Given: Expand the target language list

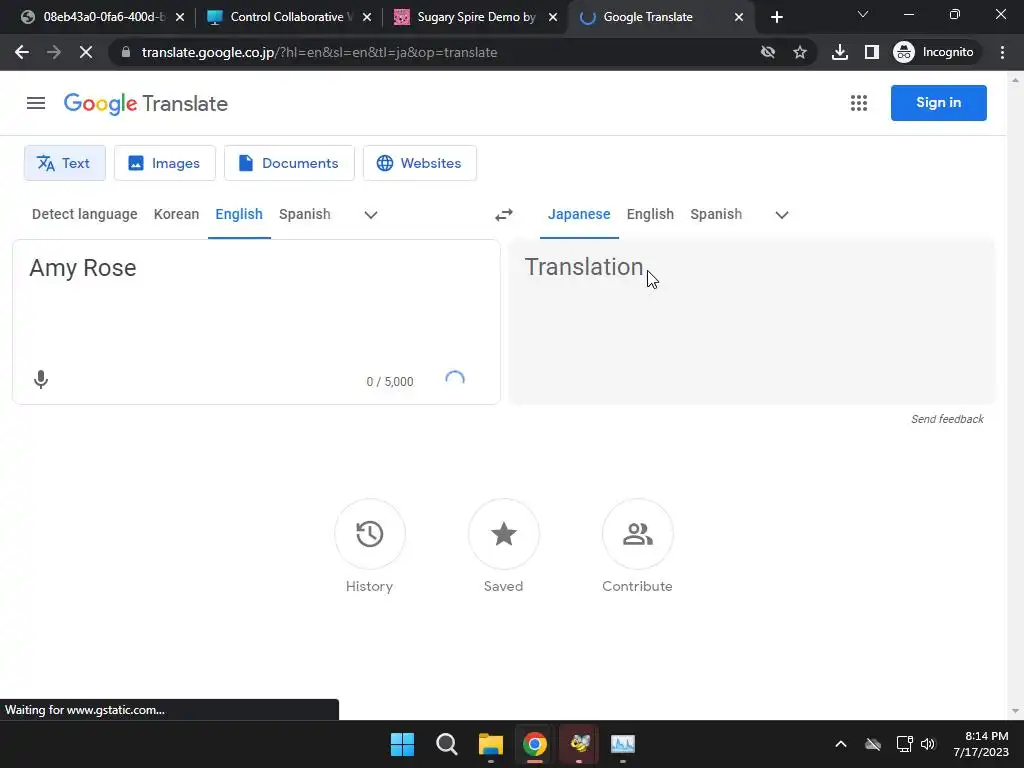Looking at the screenshot, I should coord(782,215).
